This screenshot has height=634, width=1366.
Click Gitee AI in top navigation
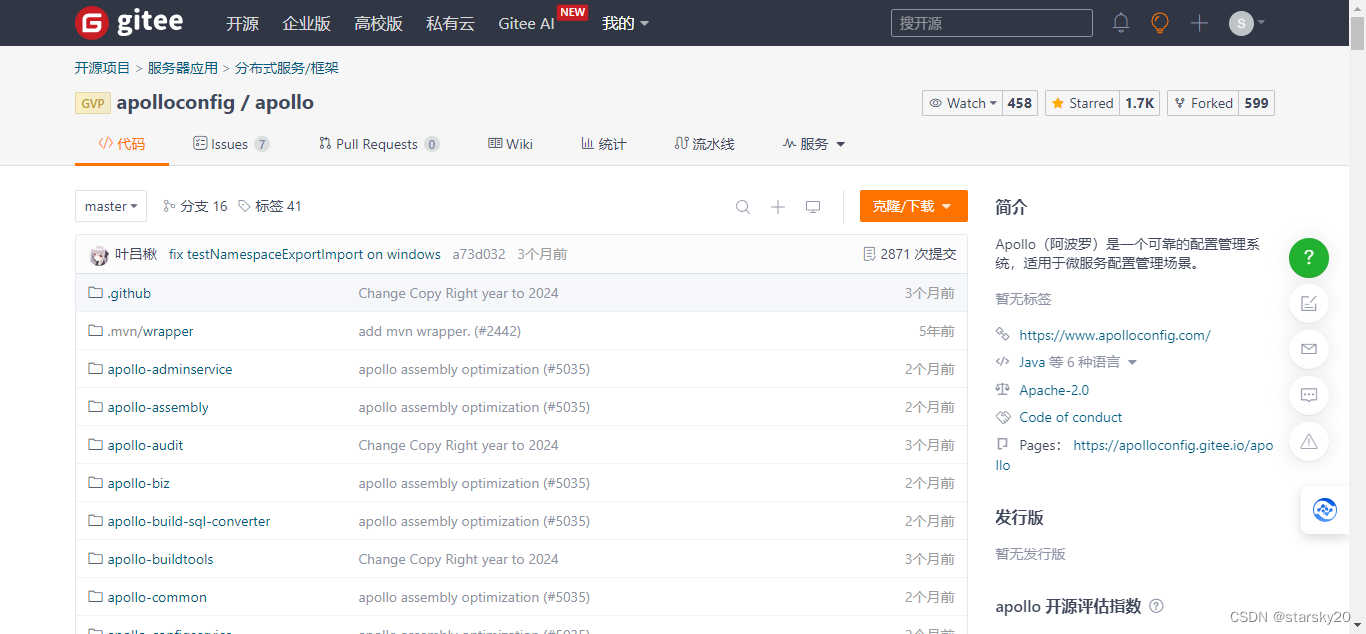click(526, 23)
